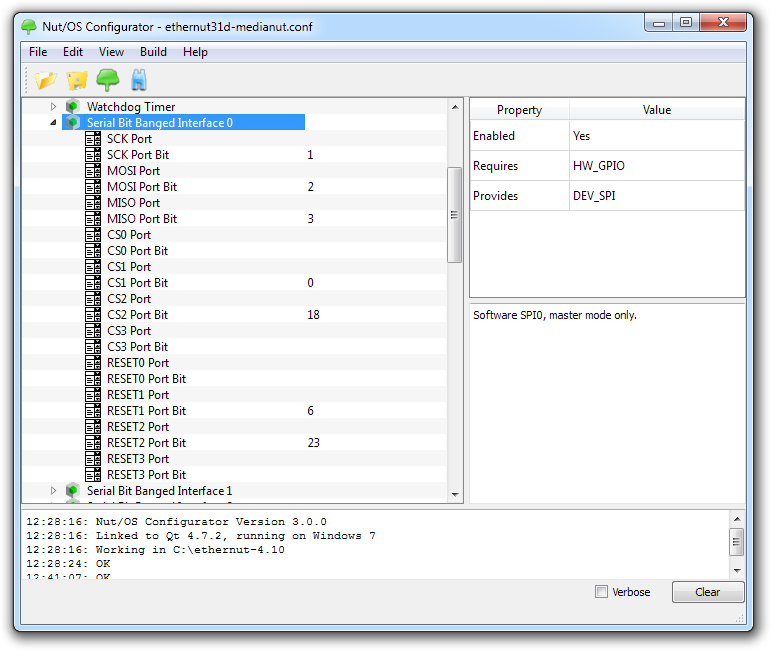Select the RESET0 Port Bit row

click(234, 379)
